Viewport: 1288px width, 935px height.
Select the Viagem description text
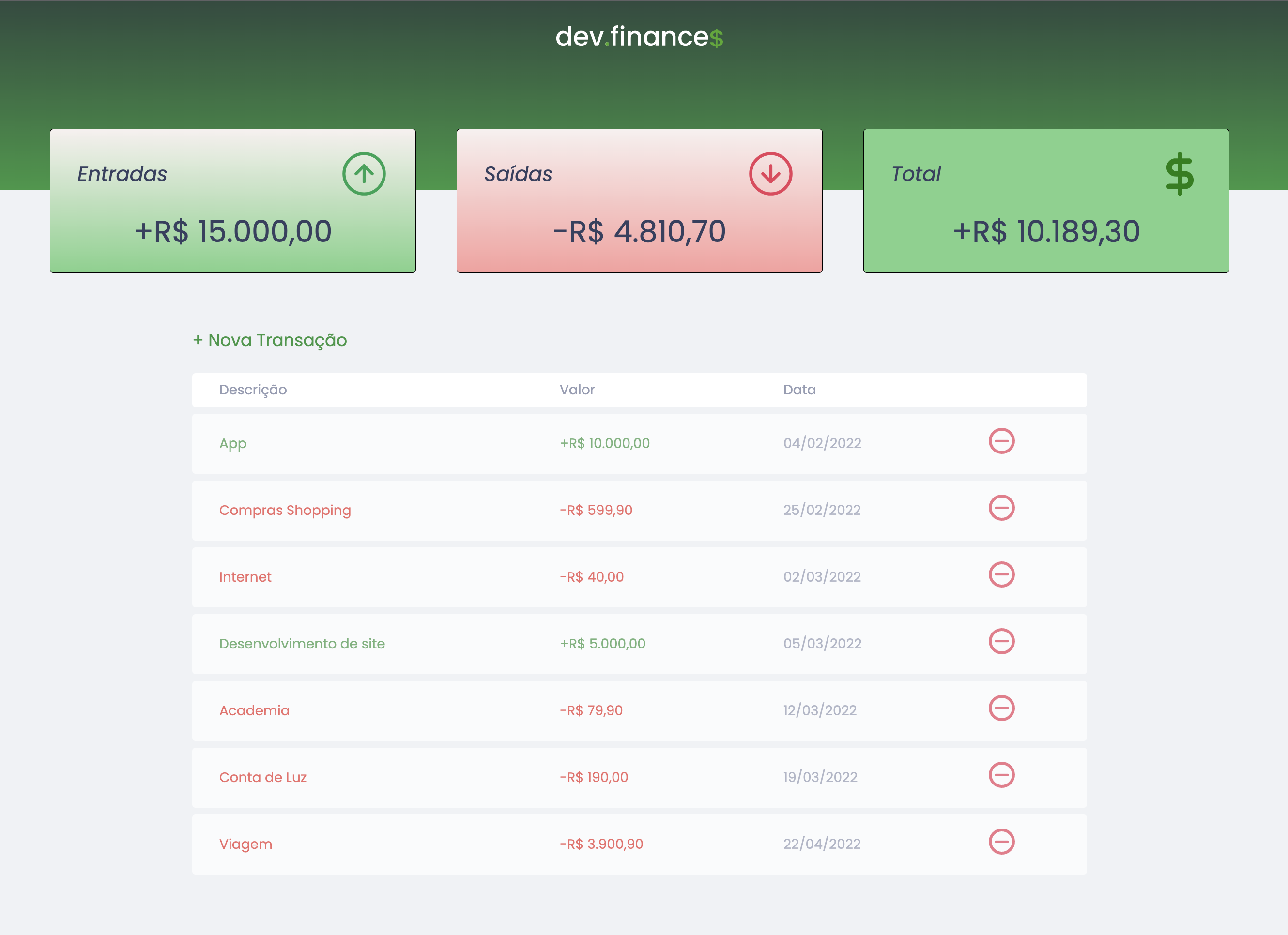pos(245,844)
